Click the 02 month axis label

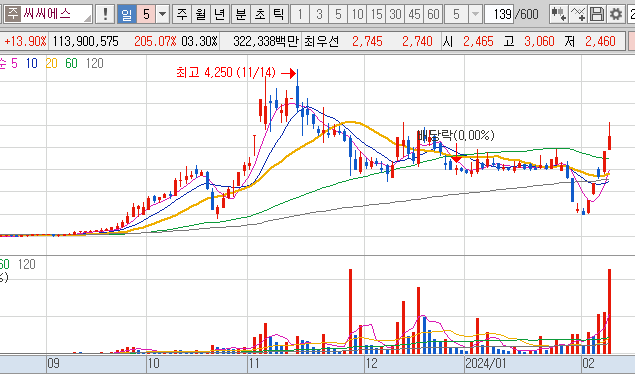click(x=588, y=363)
